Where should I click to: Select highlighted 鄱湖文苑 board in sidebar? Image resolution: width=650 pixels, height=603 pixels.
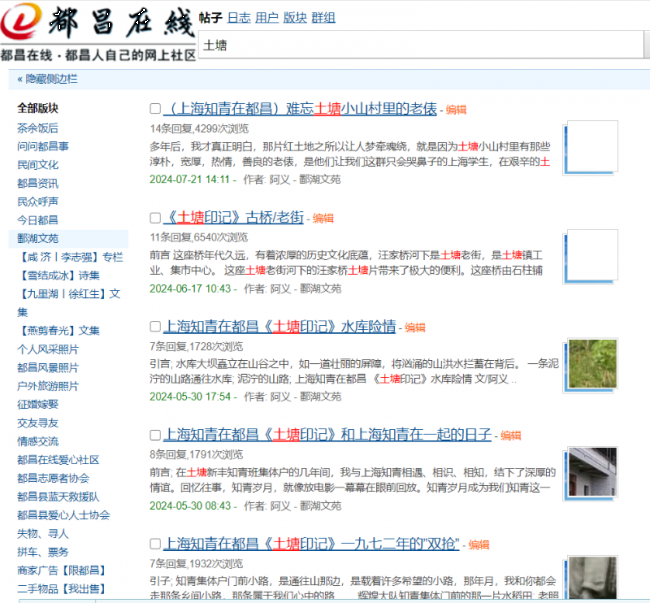[38, 238]
